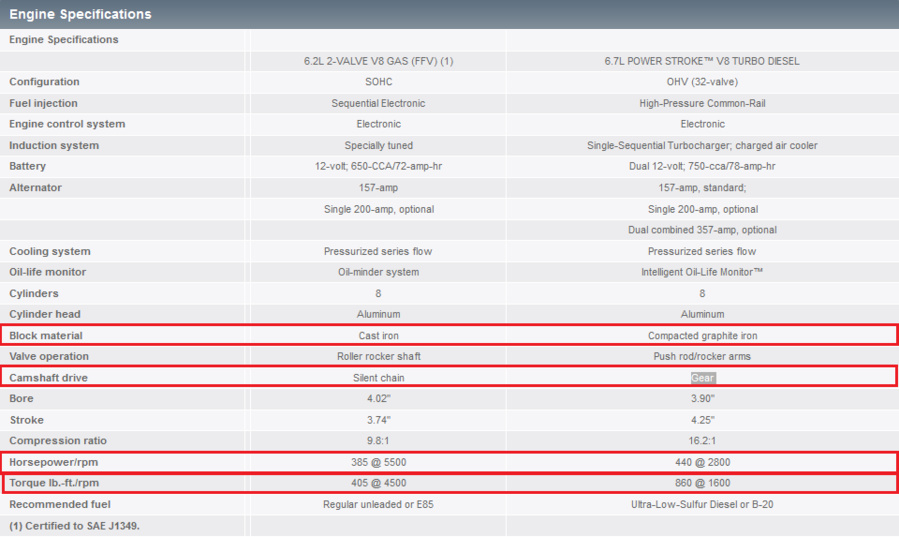Select the 'Silent chain' camshaft value
Image resolution: width=899 pixels, height=537 pixels.
pyautogui.click(x=378, y=378)
